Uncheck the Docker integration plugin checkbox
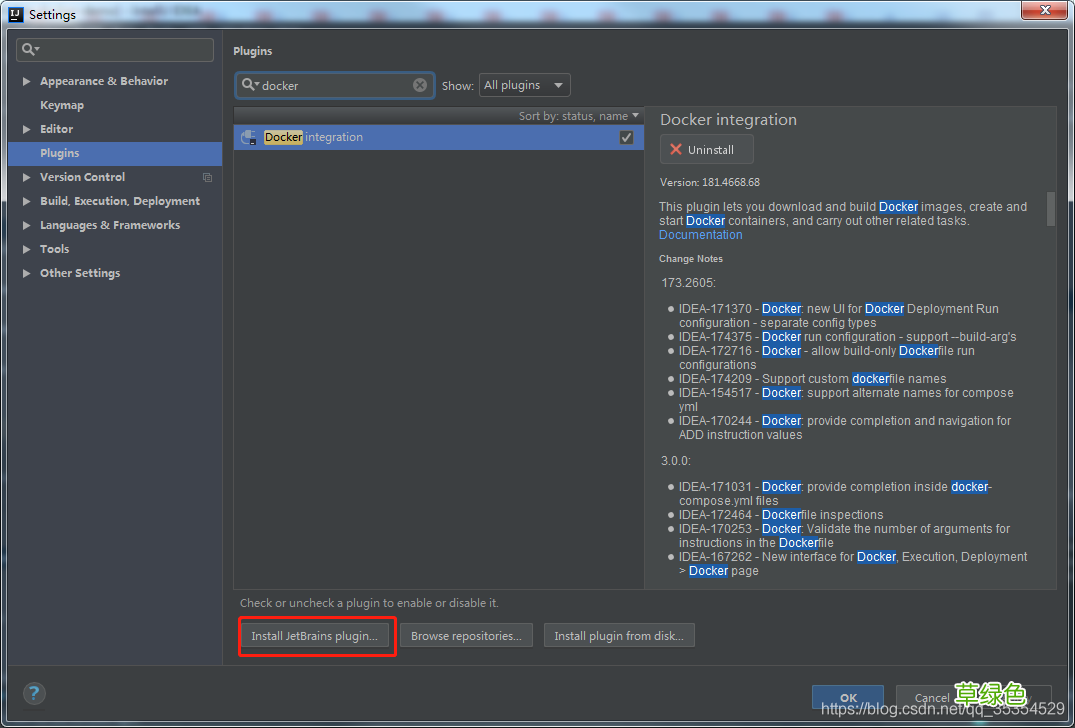The image size is (1075, 728). (626, 137)
